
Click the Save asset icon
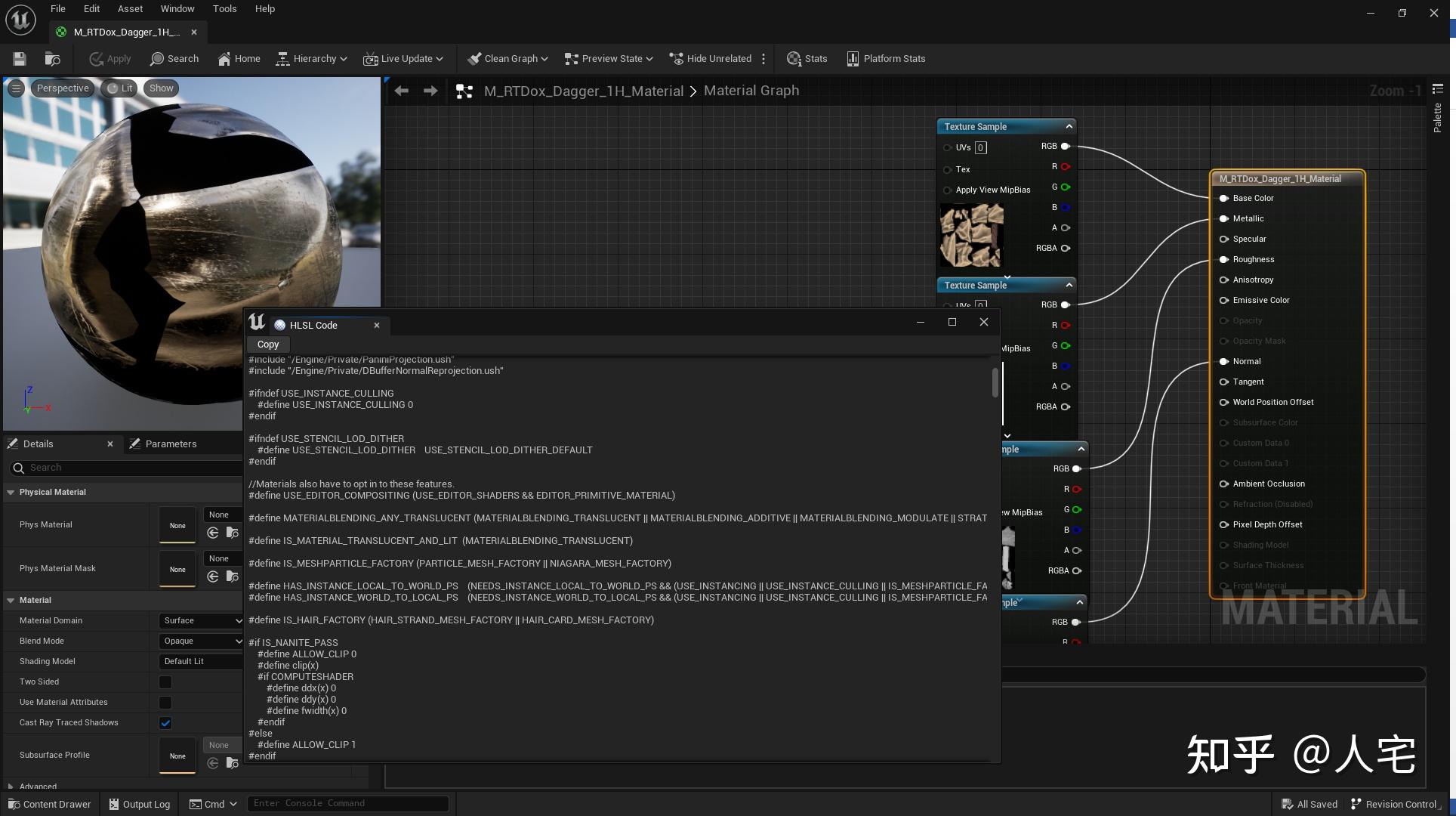[20, 59]
